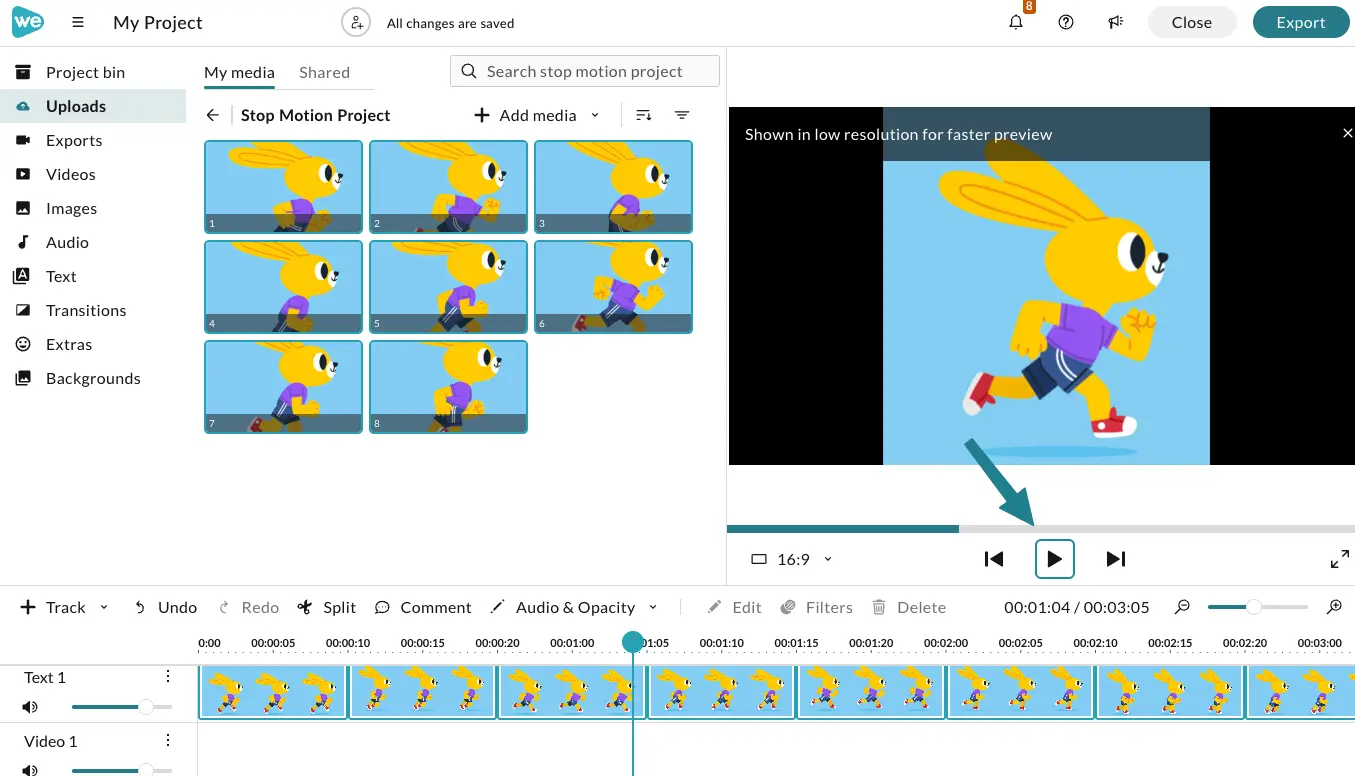The width and height of the screenshot is (1355, 776).
Task: Click the sort media icon
Action: (644, 115)
